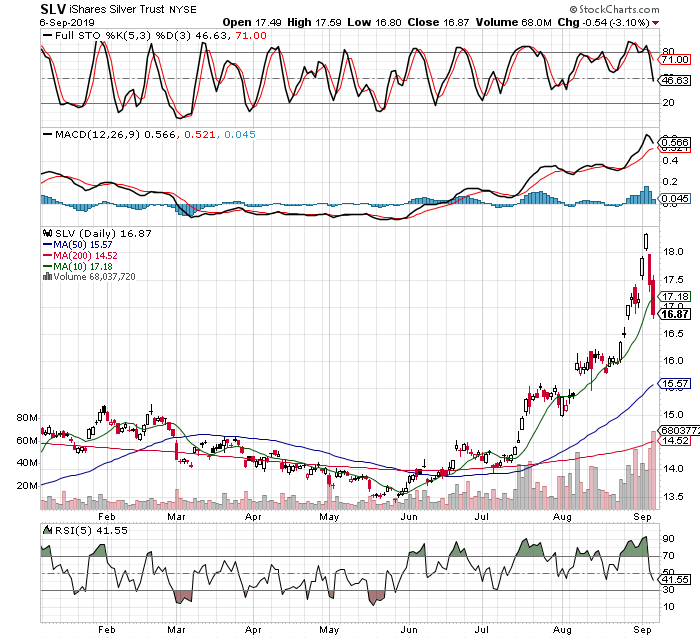Click the RSI(5) 41.55 legend text

91,530
